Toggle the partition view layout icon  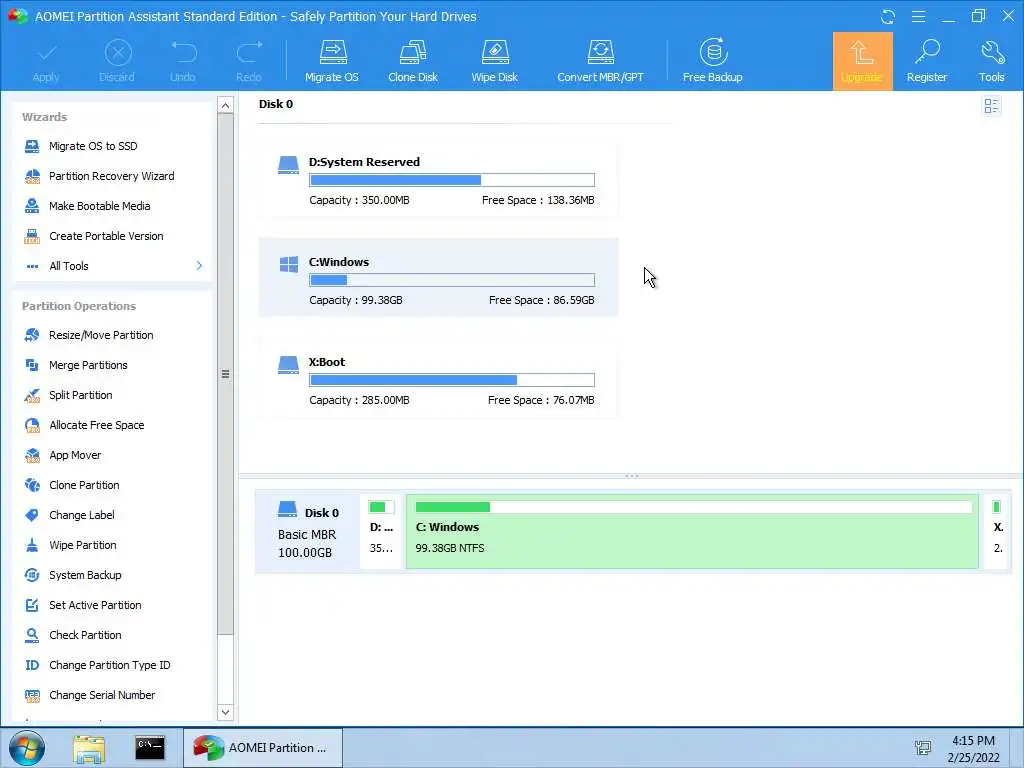coord(991,106)
